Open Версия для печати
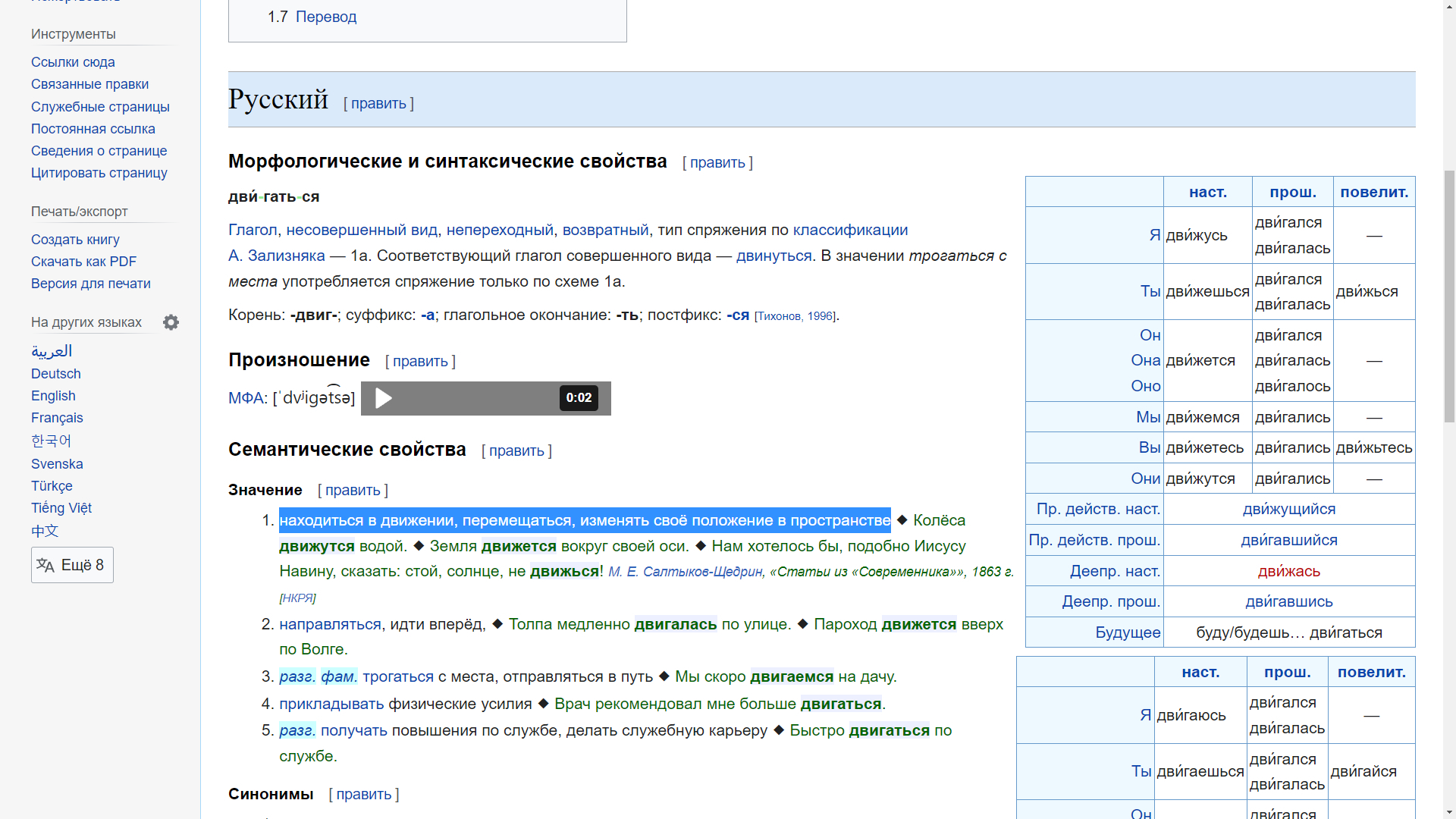The width and height of the screenshot is (1456, 819). [x=91, y=284]
